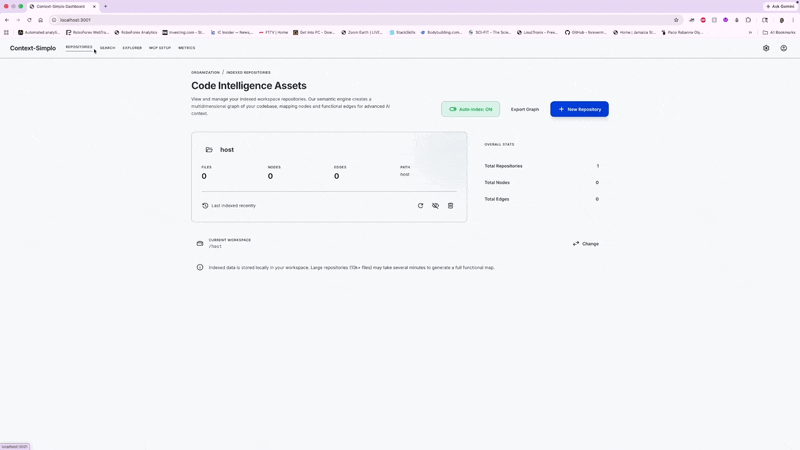The image size is (800, 450).
Task: Go forward in browser history
Action: [18, 20]
